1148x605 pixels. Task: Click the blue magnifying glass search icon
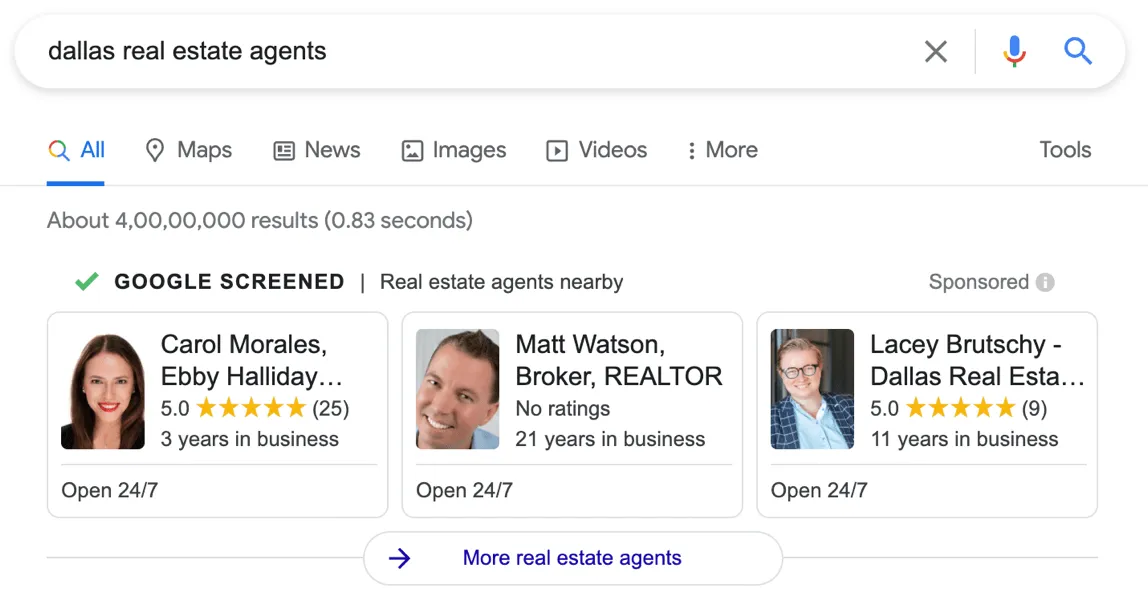(1077, 51)
